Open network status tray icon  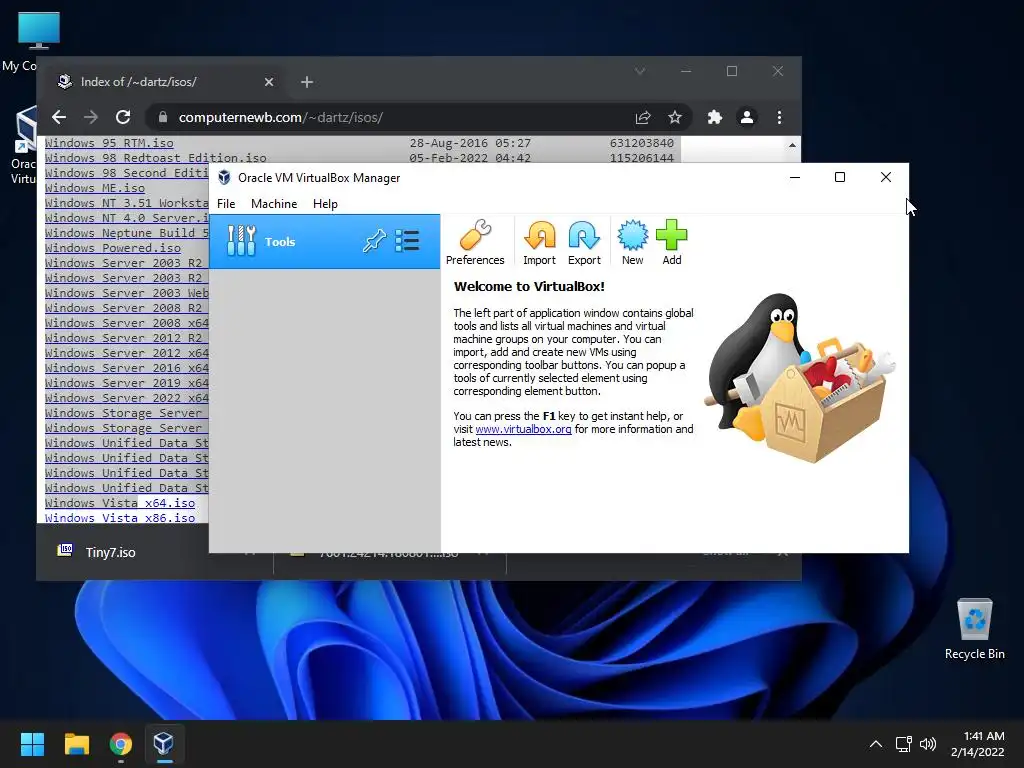click(904, 744)
